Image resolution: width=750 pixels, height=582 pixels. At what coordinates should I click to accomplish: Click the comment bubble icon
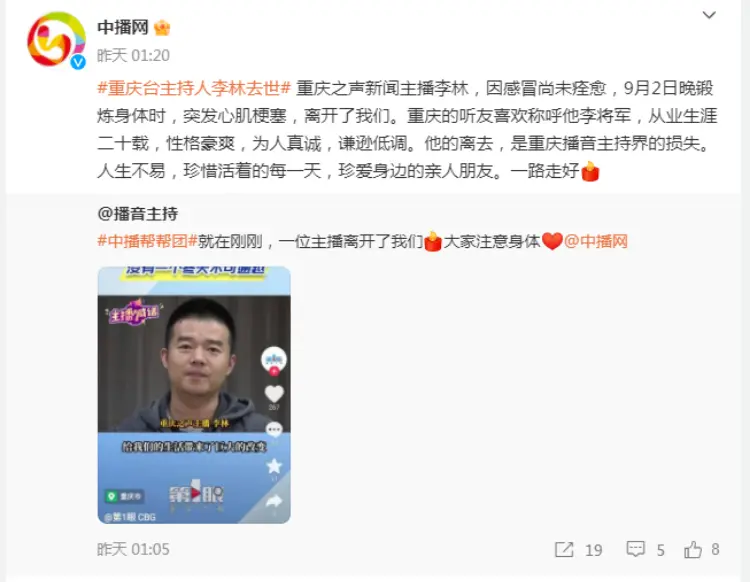tap(636, 549)
